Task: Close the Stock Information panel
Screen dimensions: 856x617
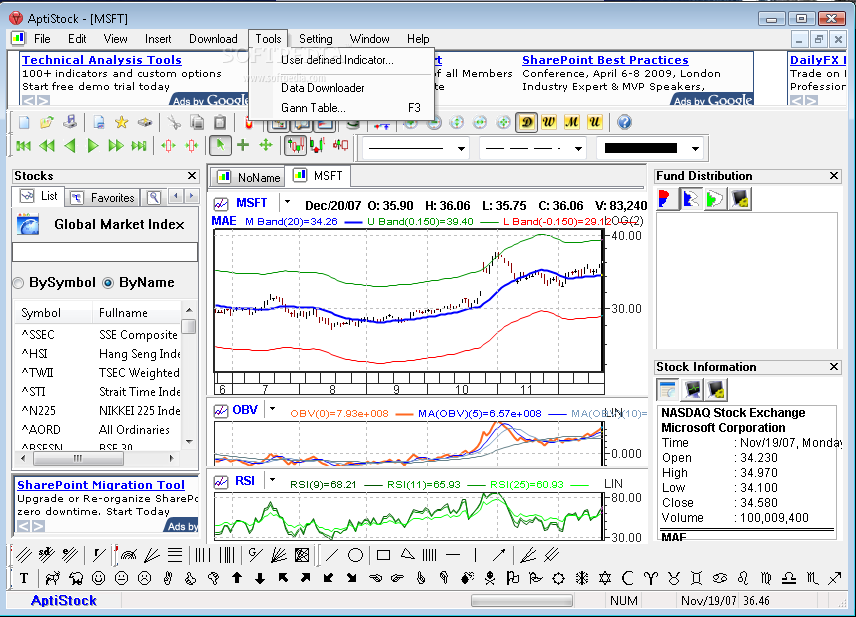Action: (x=834, y=367)
